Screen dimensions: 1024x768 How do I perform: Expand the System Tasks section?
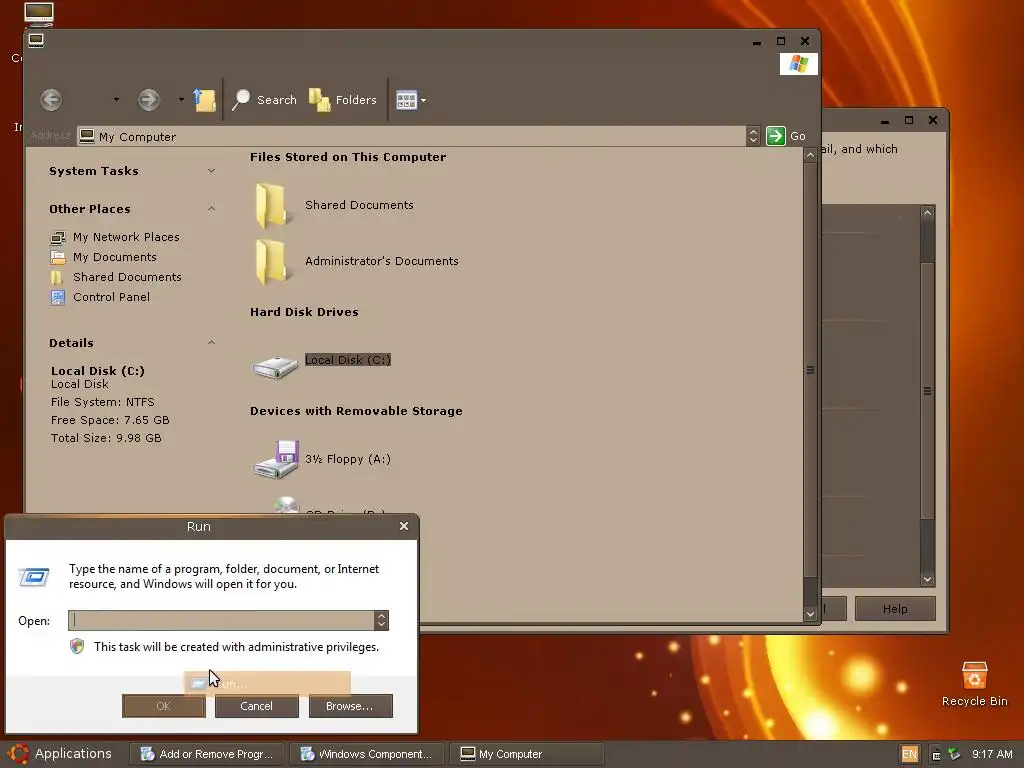(211, 170)
